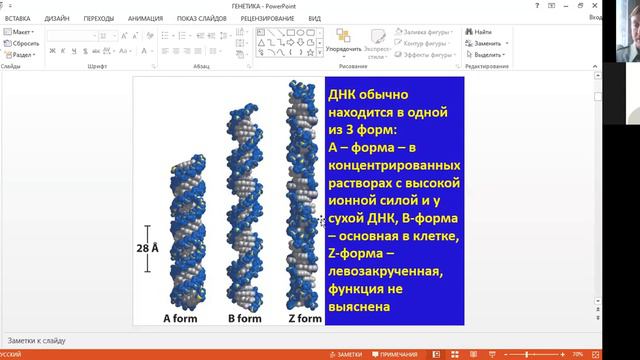
Task: Open PowerPoint Help question mark
Action: point(537,6)
